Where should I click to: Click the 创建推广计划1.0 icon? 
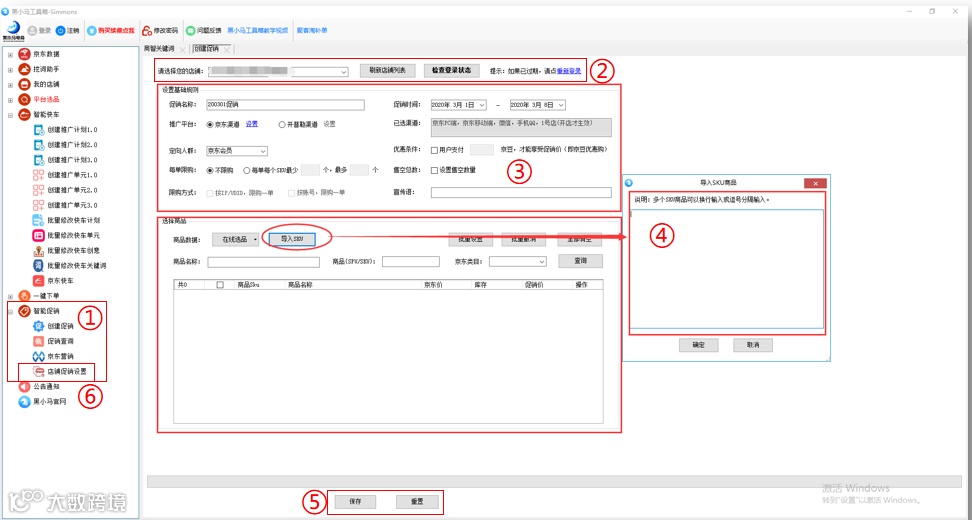click(38, 130)
